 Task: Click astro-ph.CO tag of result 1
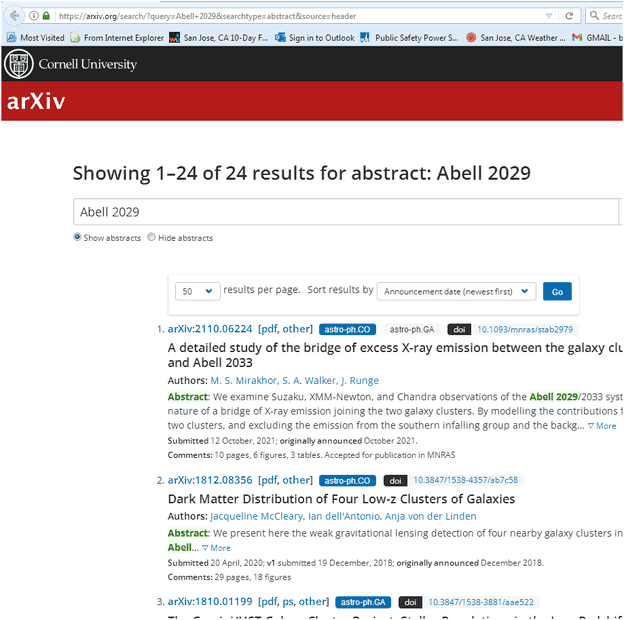(x=347, y=329)
